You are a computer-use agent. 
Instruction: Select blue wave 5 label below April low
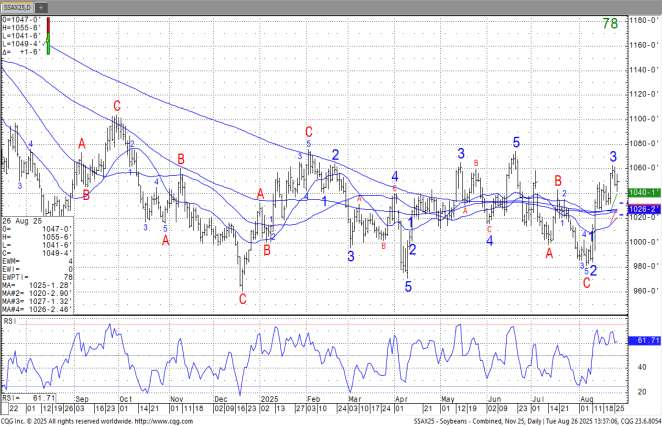(408, 287)
